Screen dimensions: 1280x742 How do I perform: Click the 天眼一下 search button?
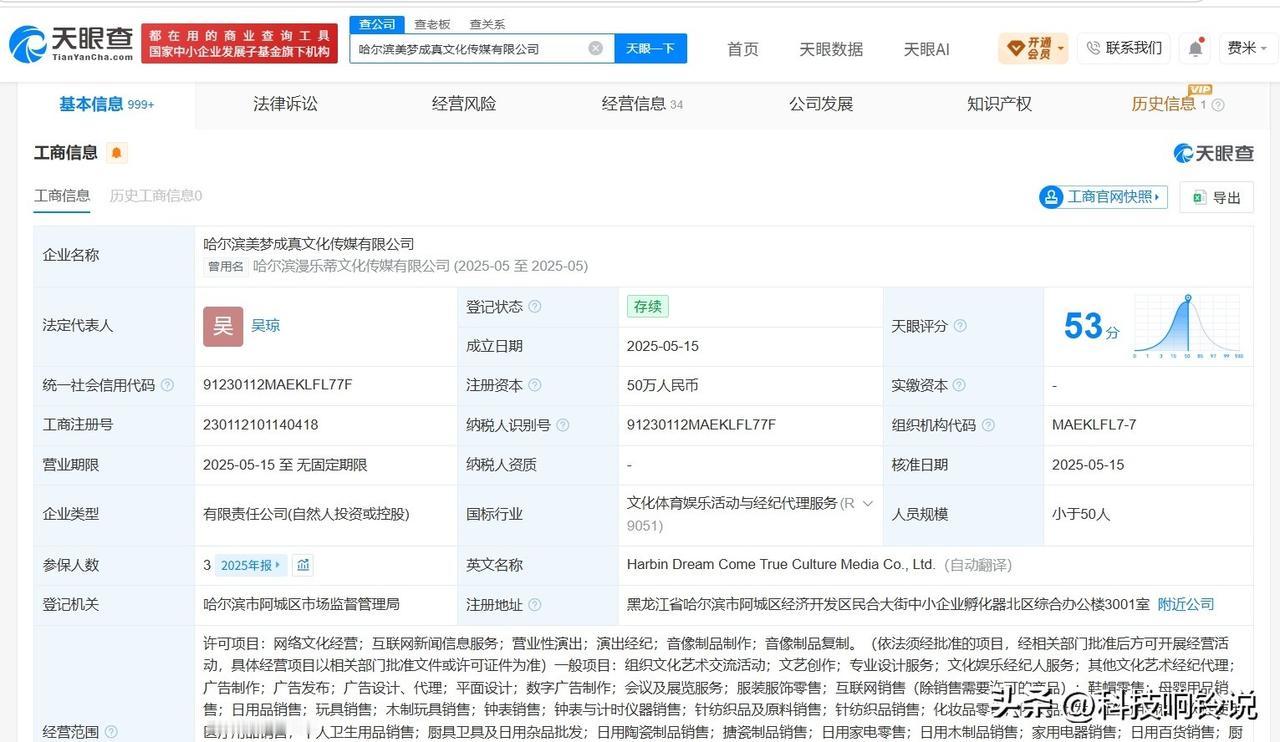point(651,48)
